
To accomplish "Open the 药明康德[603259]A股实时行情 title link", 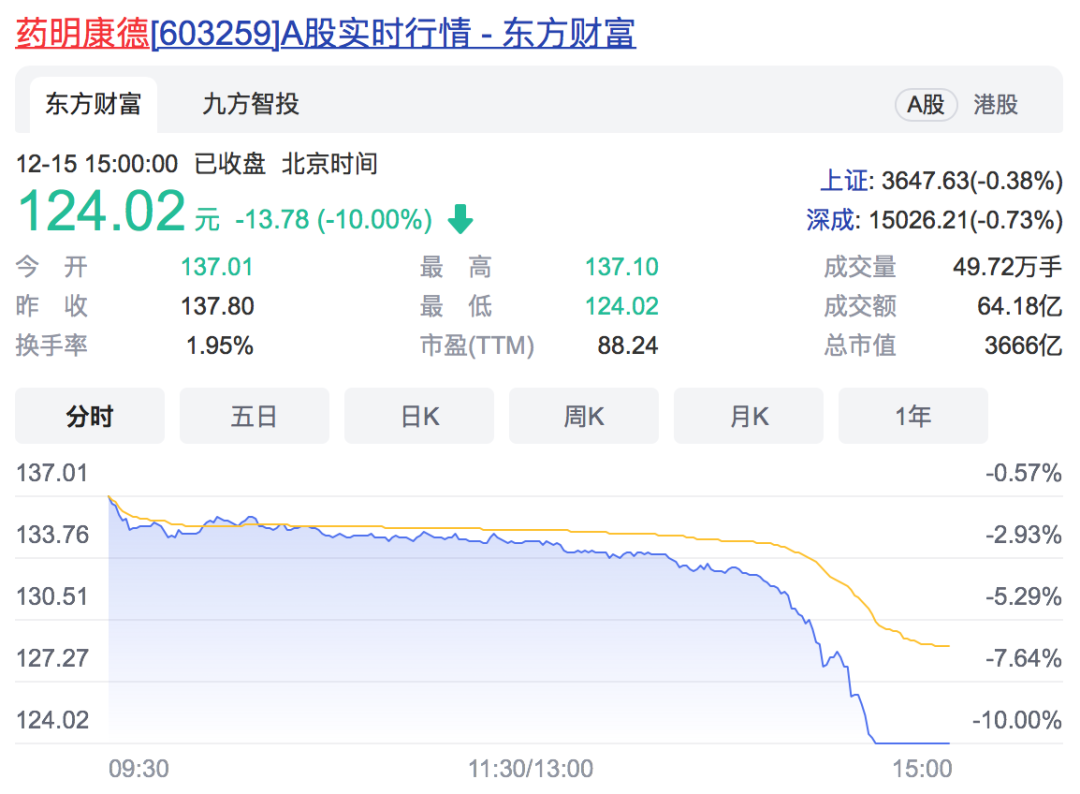I will coord(325,33).
